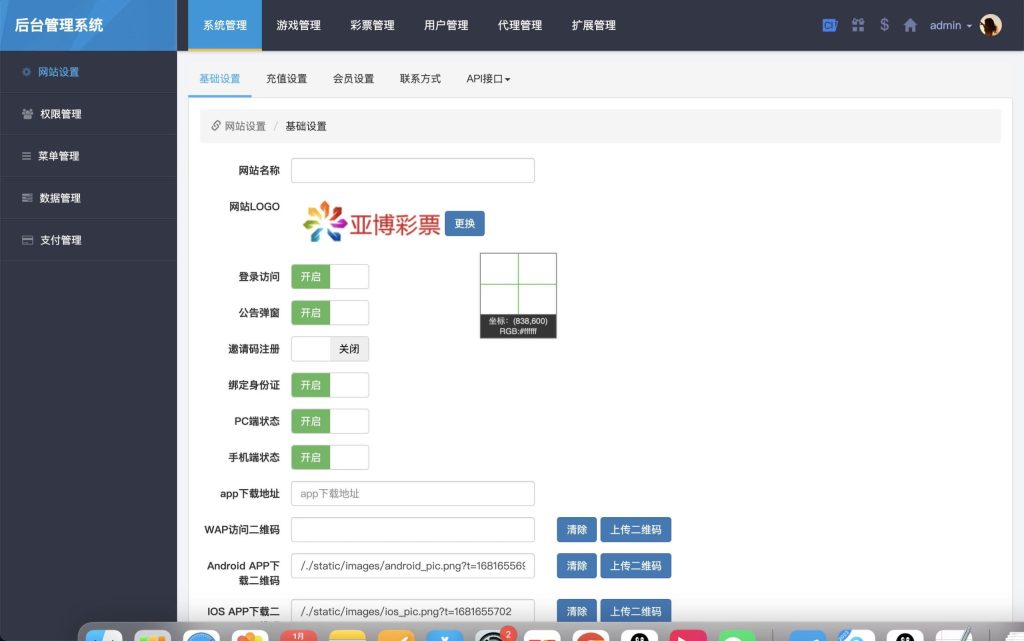1024x641 pixels.
Task: Click the dollar sign icon in top bar
Action: (x=883, y=24)
